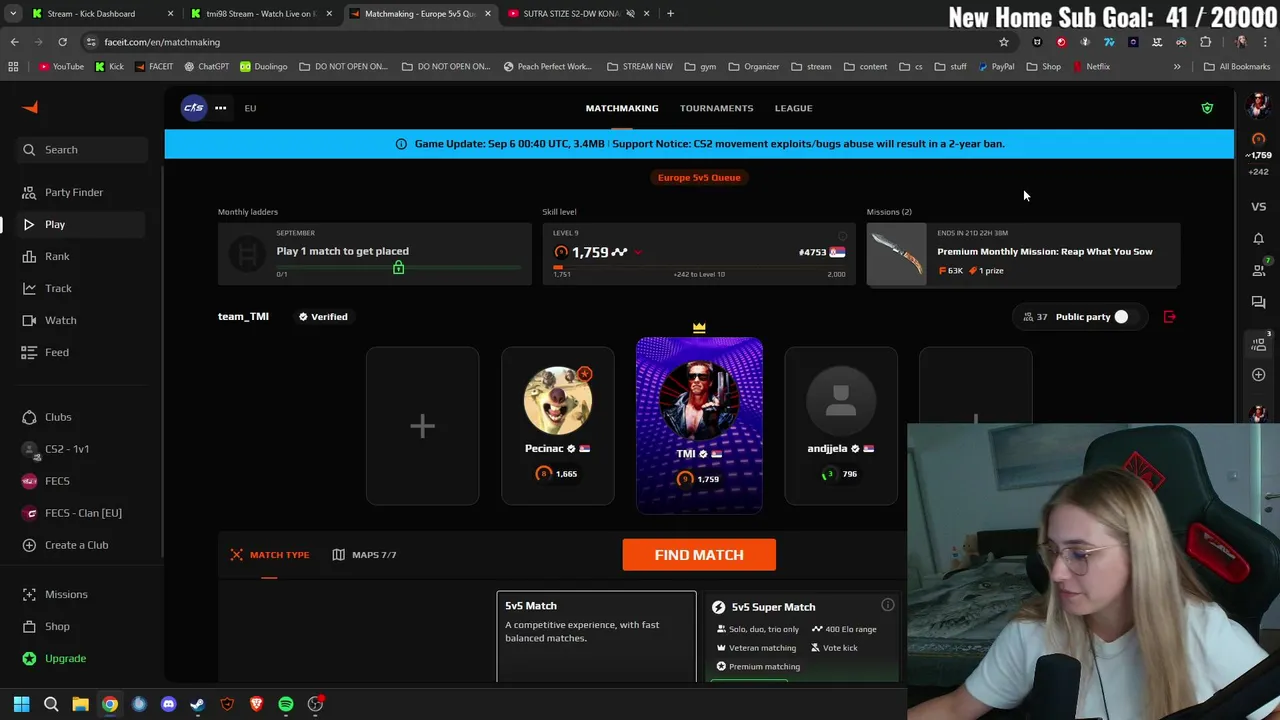The width and height of the screenshot is (1280, 720).
Task: Open the Chrome extensions puzzle icon
Action: pos(1205,42)
